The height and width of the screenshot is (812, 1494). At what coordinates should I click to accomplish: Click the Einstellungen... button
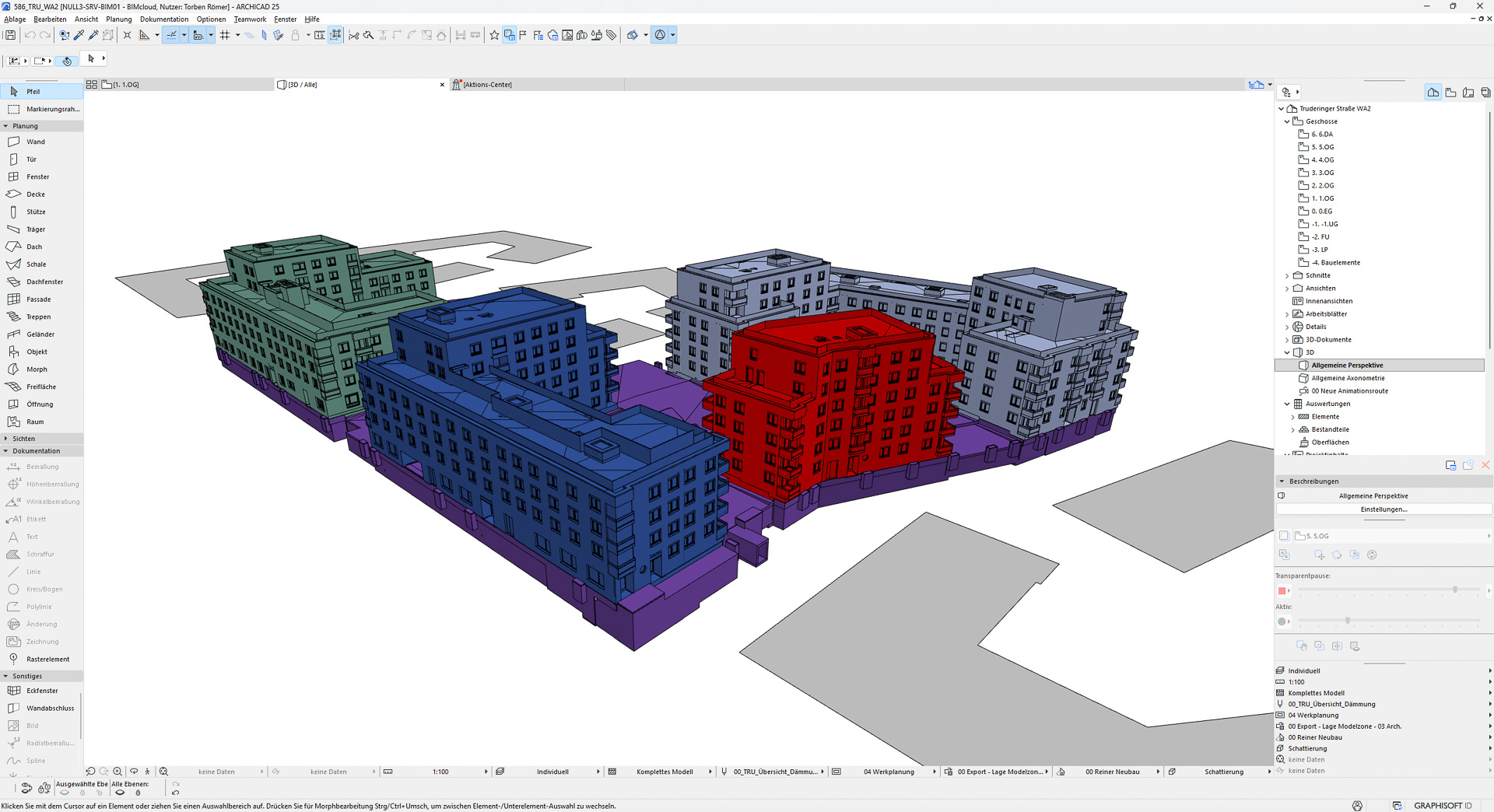pyautogui.click(x=1383, y=509)
